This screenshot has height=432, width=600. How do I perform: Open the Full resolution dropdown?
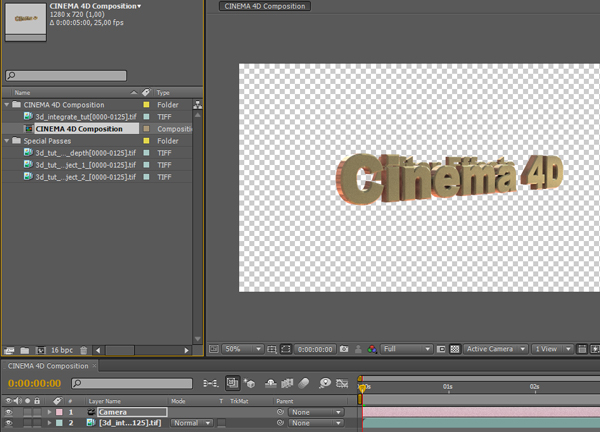point(406,349)
